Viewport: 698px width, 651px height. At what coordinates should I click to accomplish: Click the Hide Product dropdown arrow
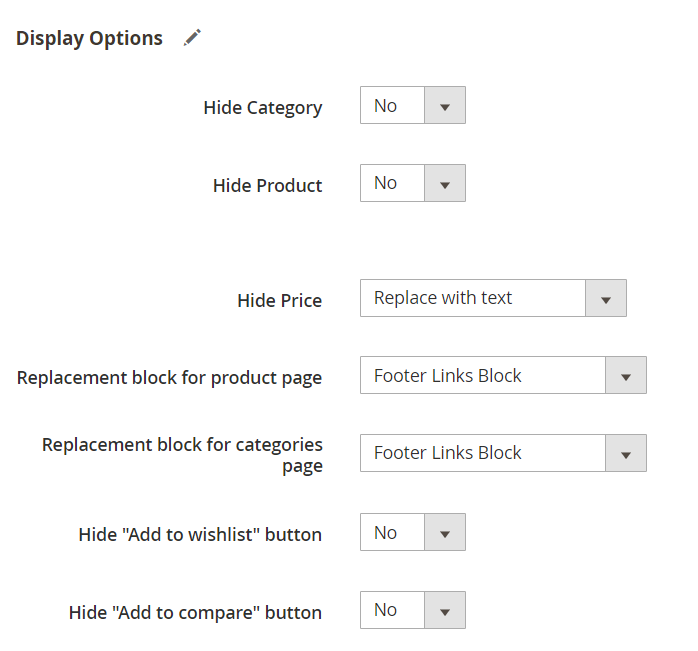pos(445,184)
